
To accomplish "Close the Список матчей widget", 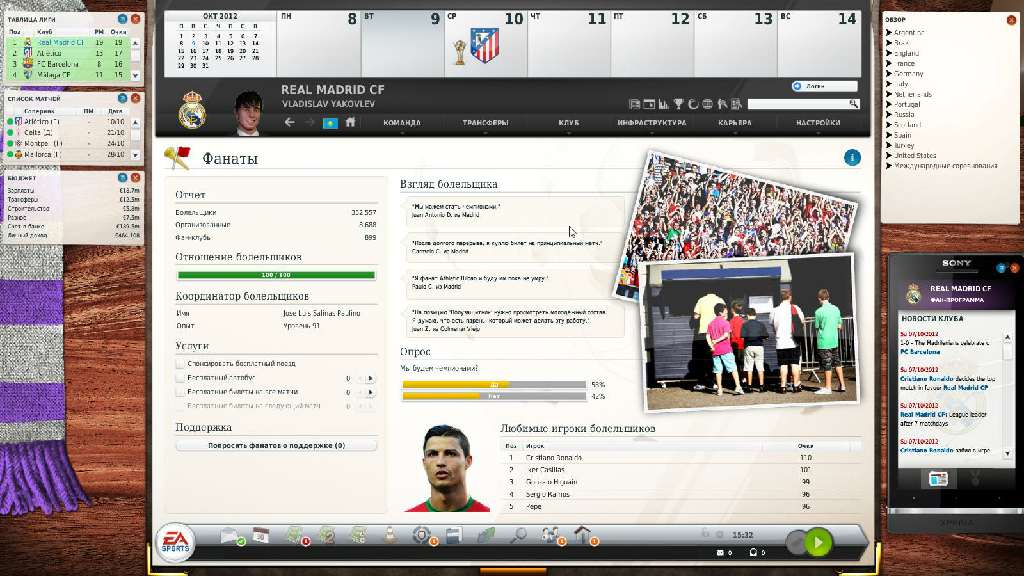I will (x=135, y=98).
